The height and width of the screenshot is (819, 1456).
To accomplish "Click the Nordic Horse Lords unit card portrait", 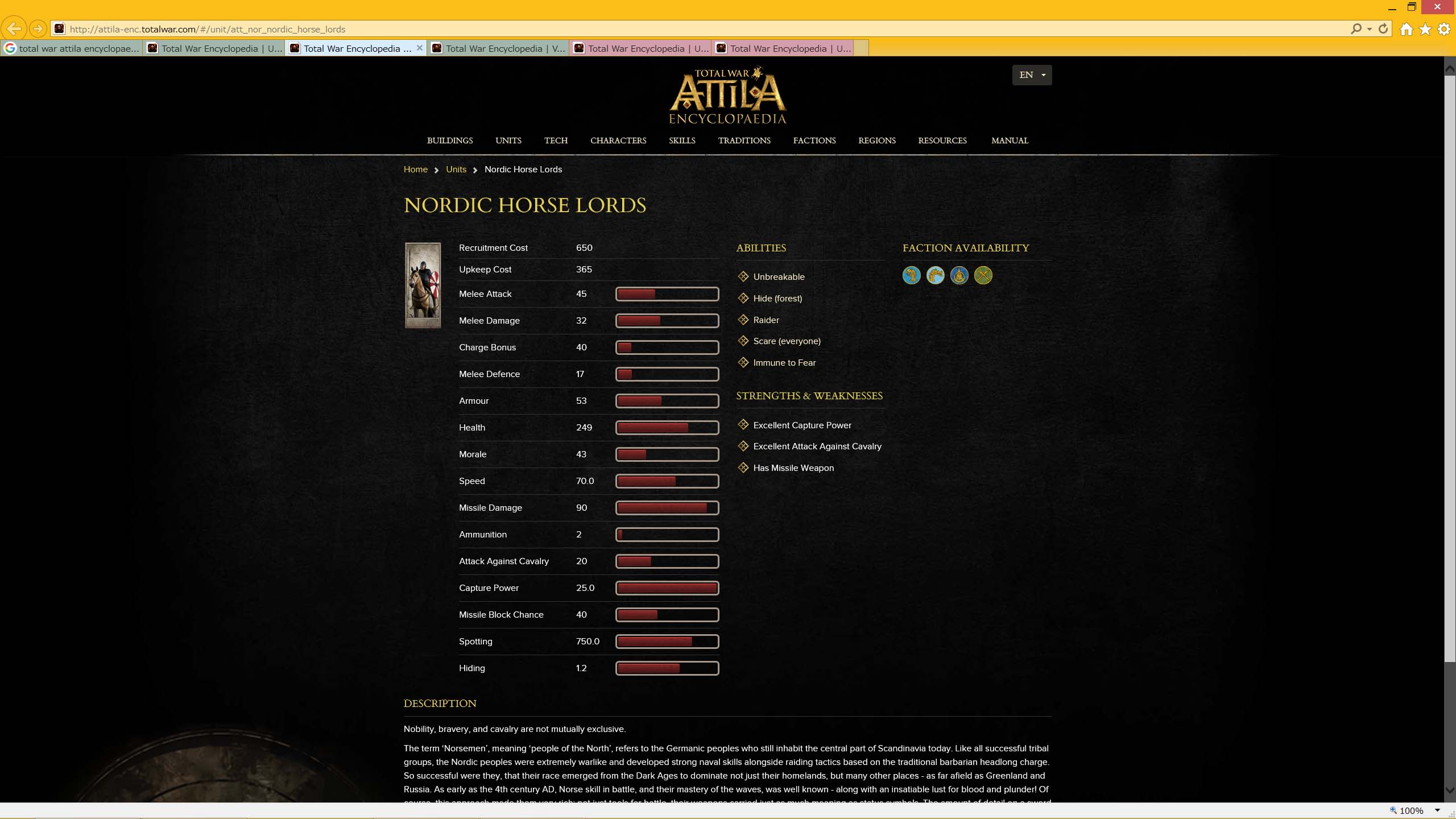I will pyautogui.click(x=423, y=285).
